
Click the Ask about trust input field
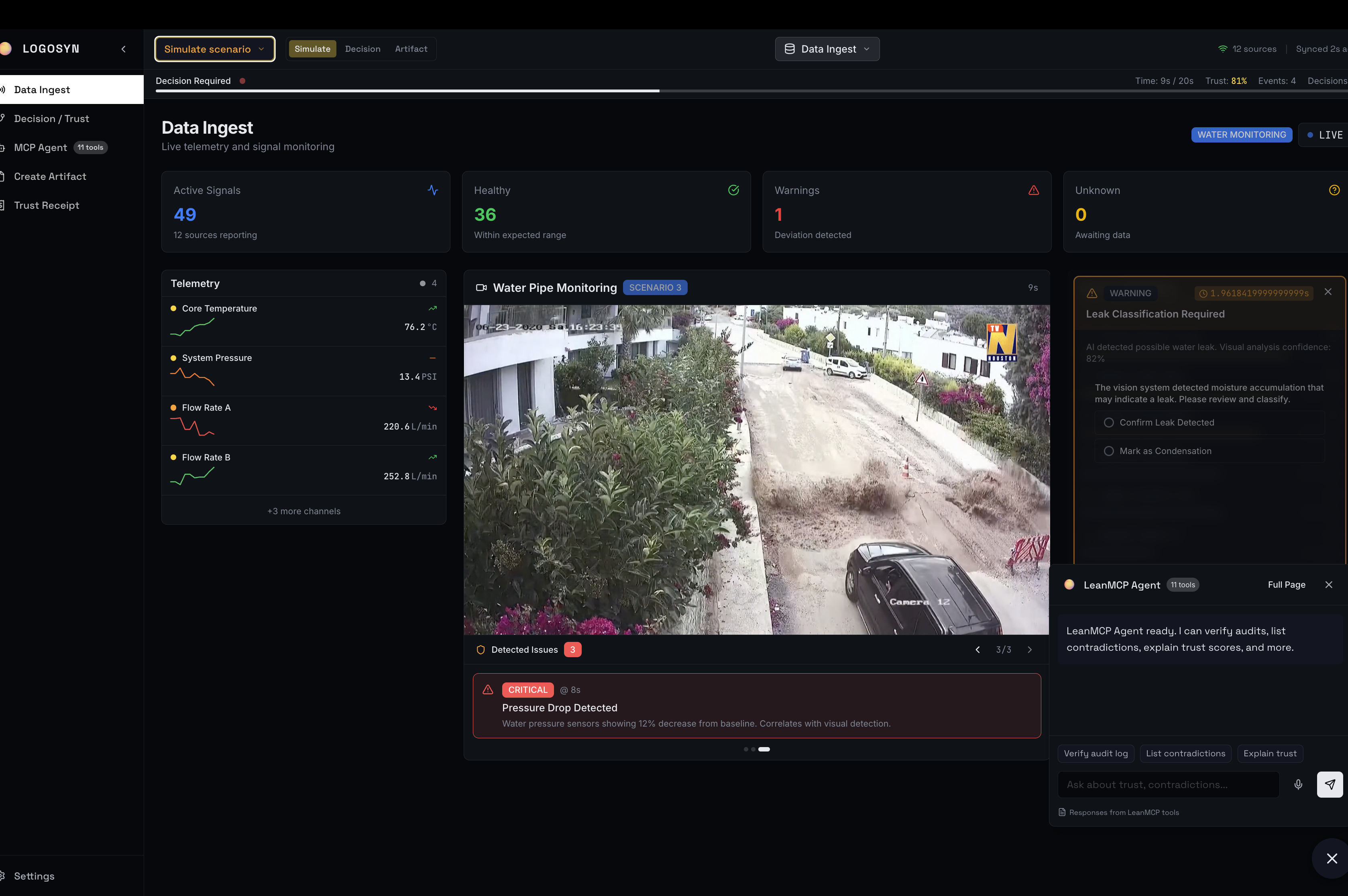point(1167,784)
